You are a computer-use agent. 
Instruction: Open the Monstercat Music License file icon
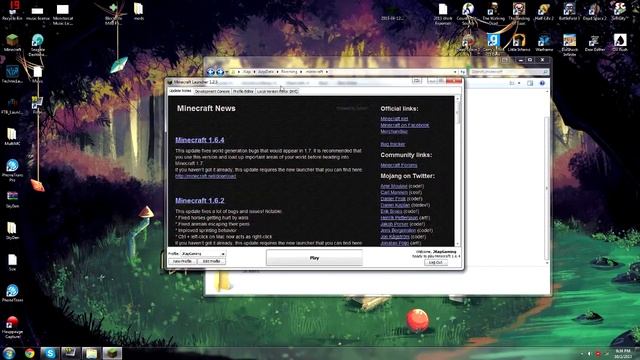[63, 14]
